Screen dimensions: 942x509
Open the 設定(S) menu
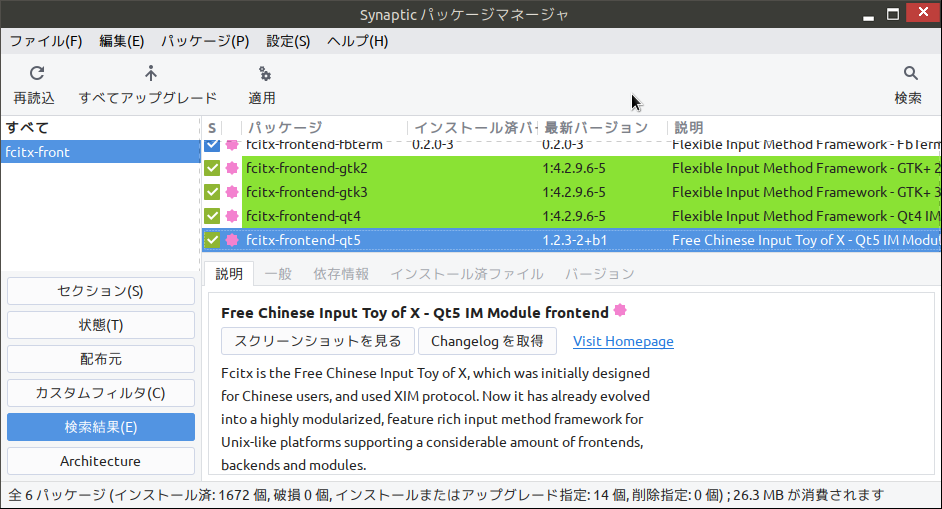[288, 41]
